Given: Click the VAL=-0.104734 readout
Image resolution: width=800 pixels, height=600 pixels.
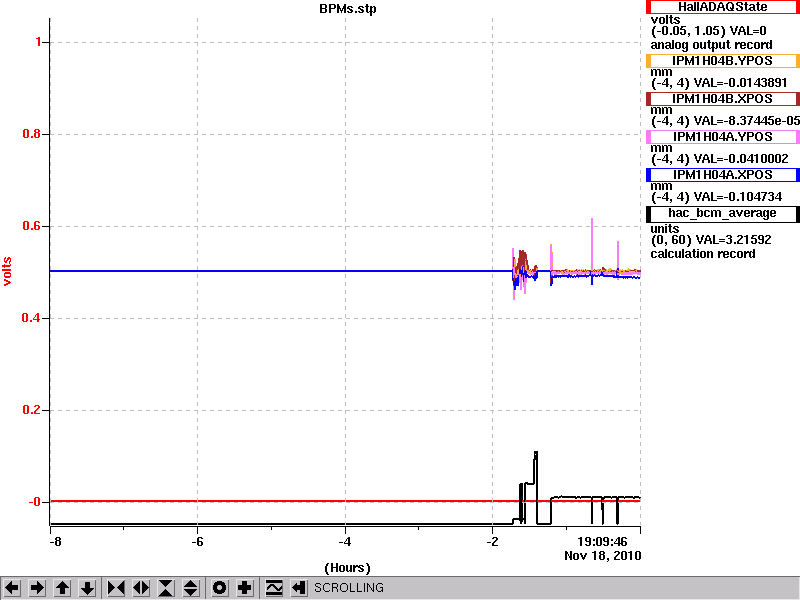Looking at the screenshot, I should tap(738, 197).
